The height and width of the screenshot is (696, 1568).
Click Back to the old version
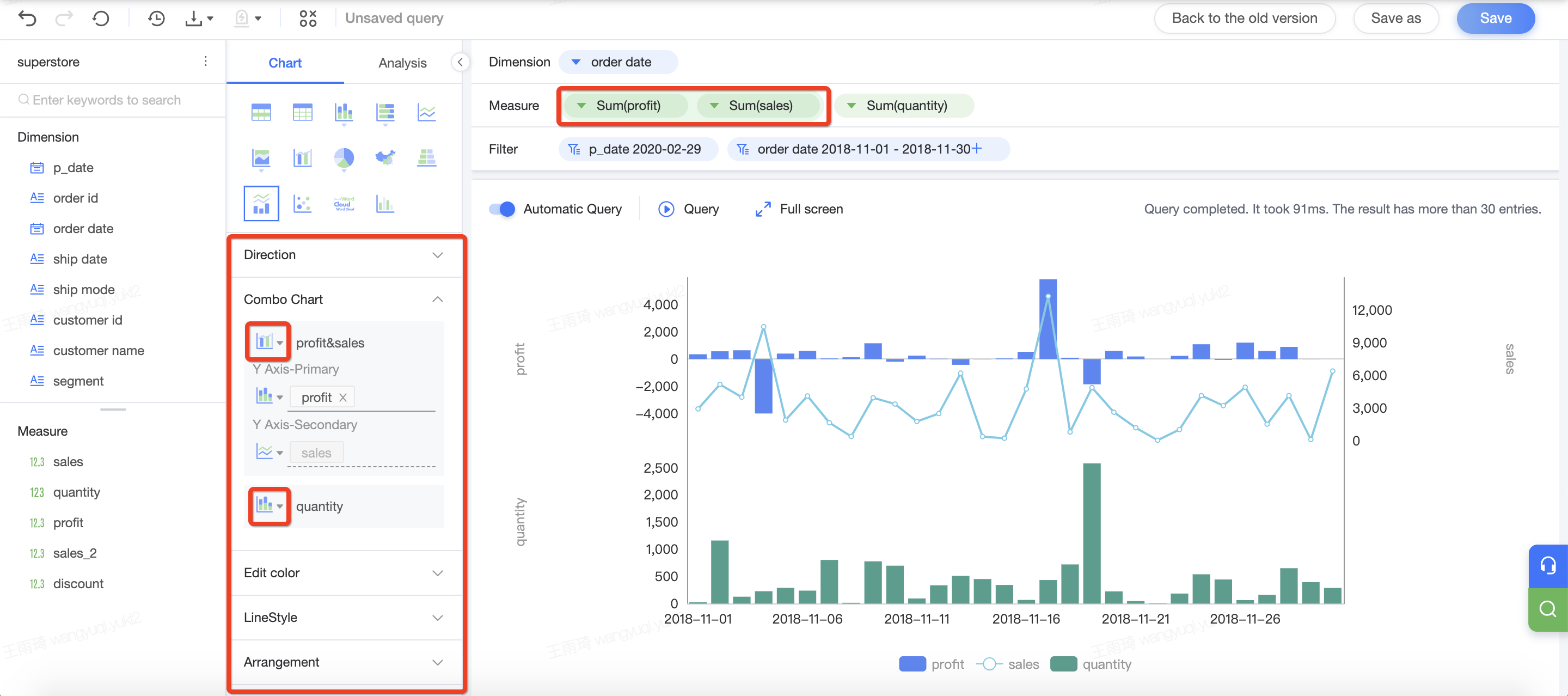[1244, 17]
